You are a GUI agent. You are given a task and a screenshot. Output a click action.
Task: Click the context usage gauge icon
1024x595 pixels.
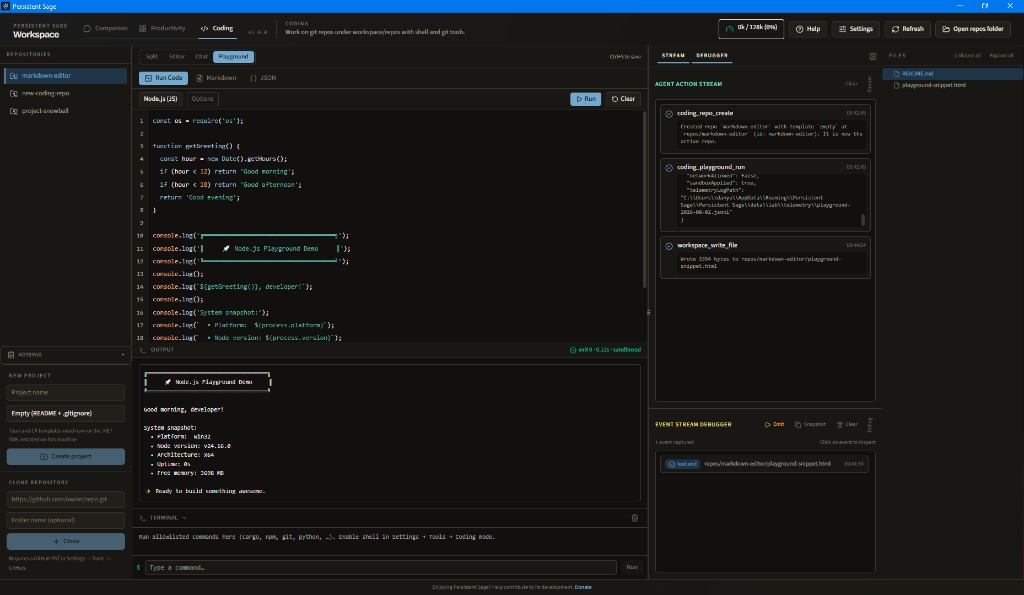click(729, 29)
